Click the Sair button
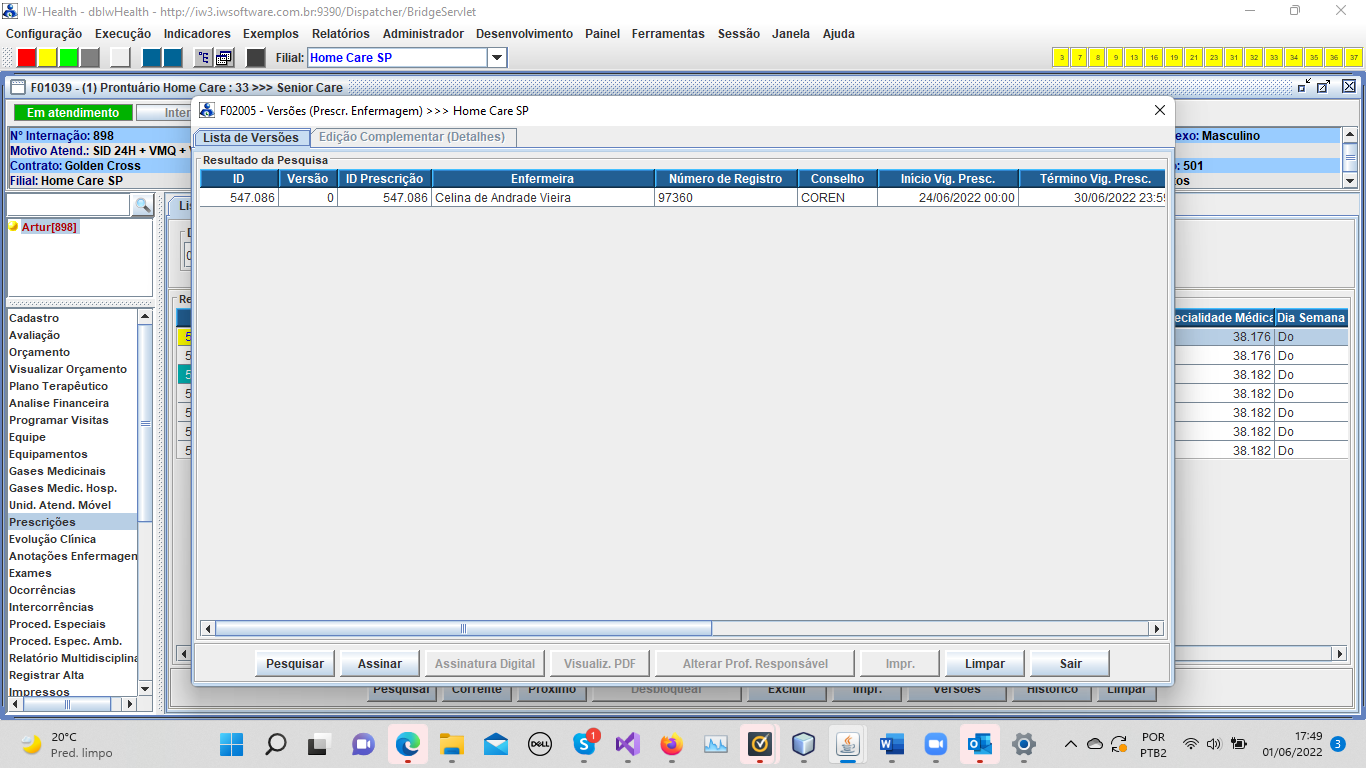 click(1070, 664)
